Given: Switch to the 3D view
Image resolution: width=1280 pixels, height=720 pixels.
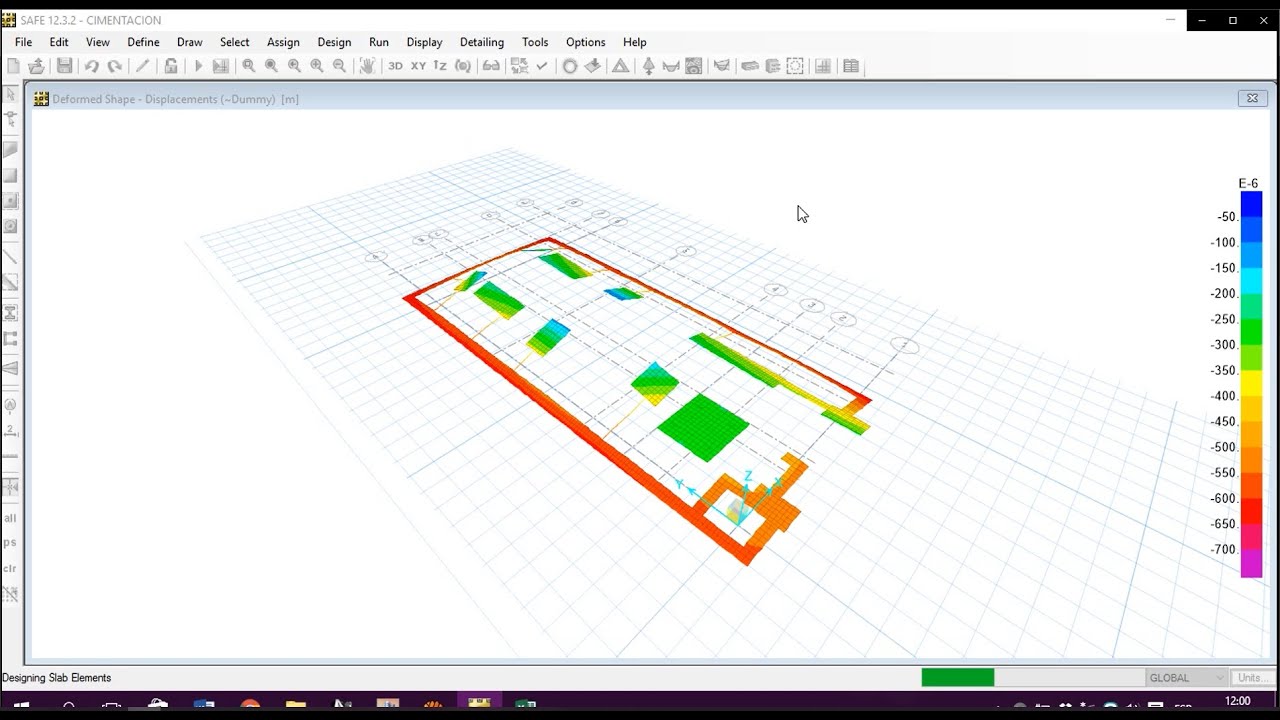Looking at the screenshot, I should pos(395,66).
